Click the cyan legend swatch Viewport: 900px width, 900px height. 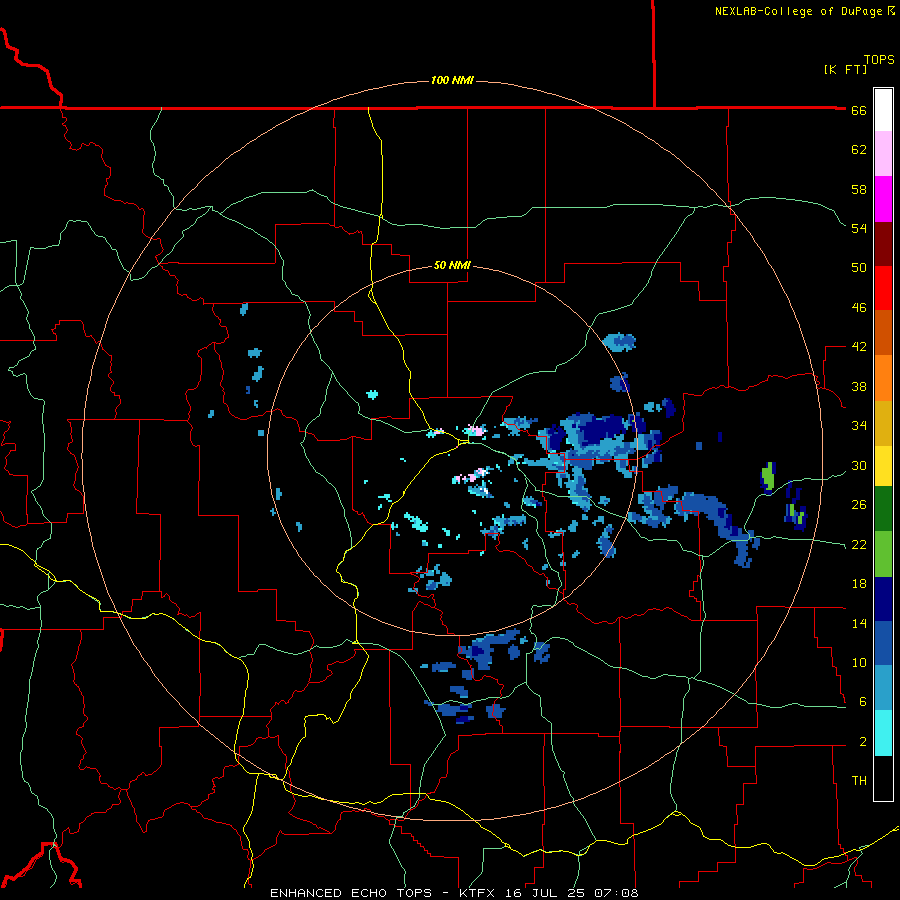click(x=883, y=733)
